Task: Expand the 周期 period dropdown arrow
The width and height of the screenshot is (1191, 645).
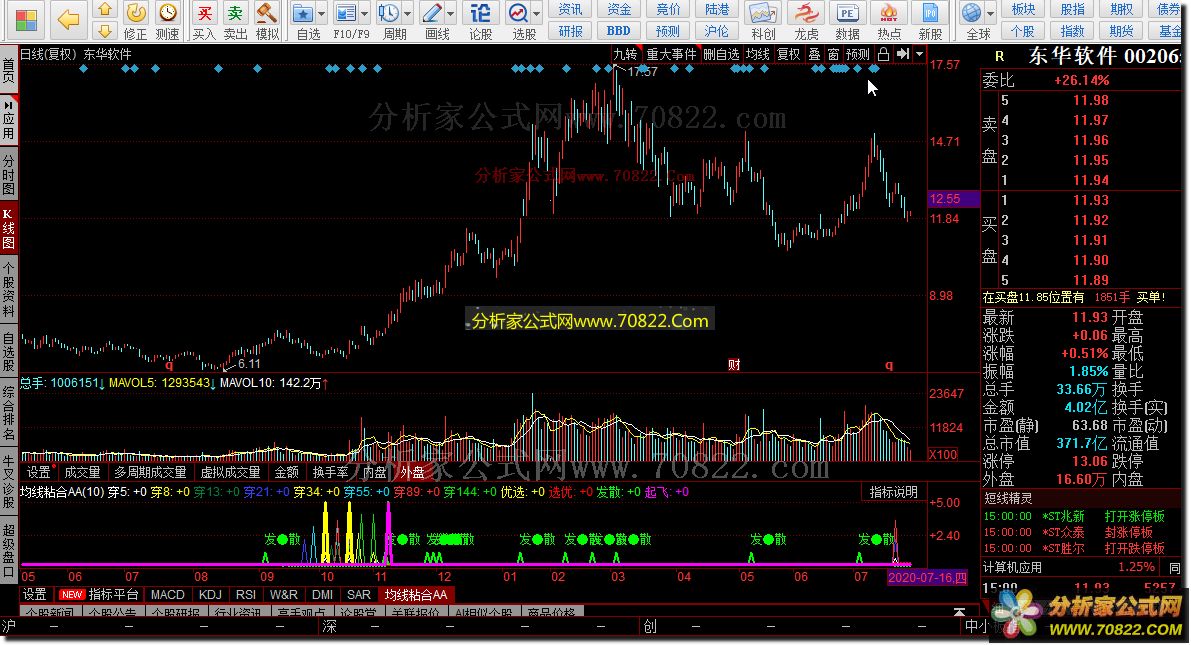Action: coord(408,14)
